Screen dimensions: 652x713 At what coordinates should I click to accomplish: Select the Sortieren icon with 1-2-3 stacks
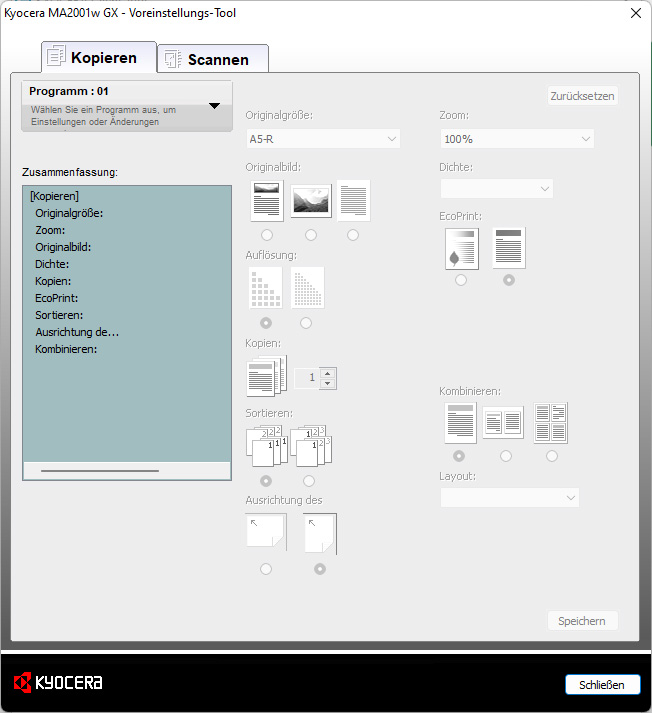(311, 446)
